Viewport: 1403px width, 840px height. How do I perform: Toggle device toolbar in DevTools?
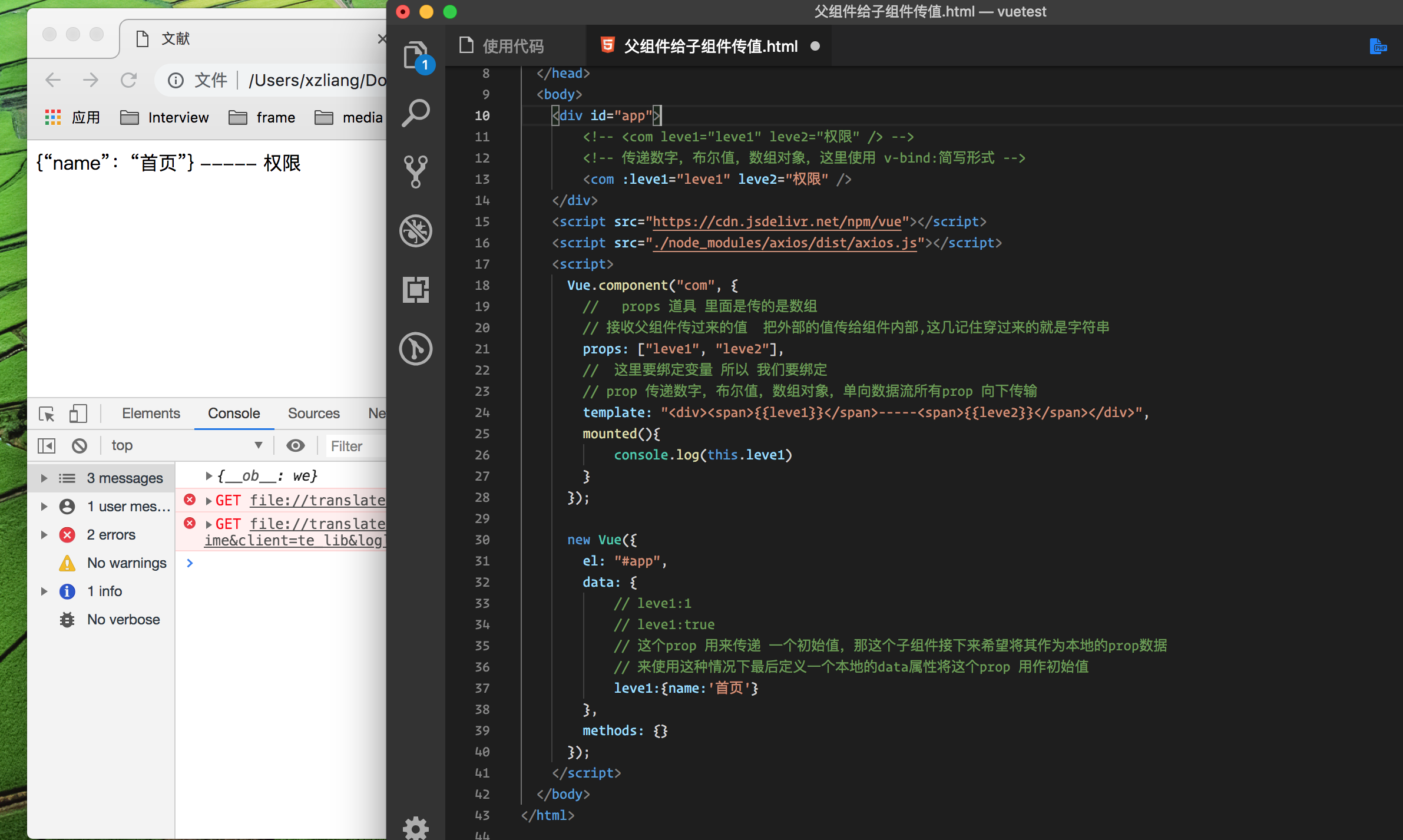click(x=78, y=414)
